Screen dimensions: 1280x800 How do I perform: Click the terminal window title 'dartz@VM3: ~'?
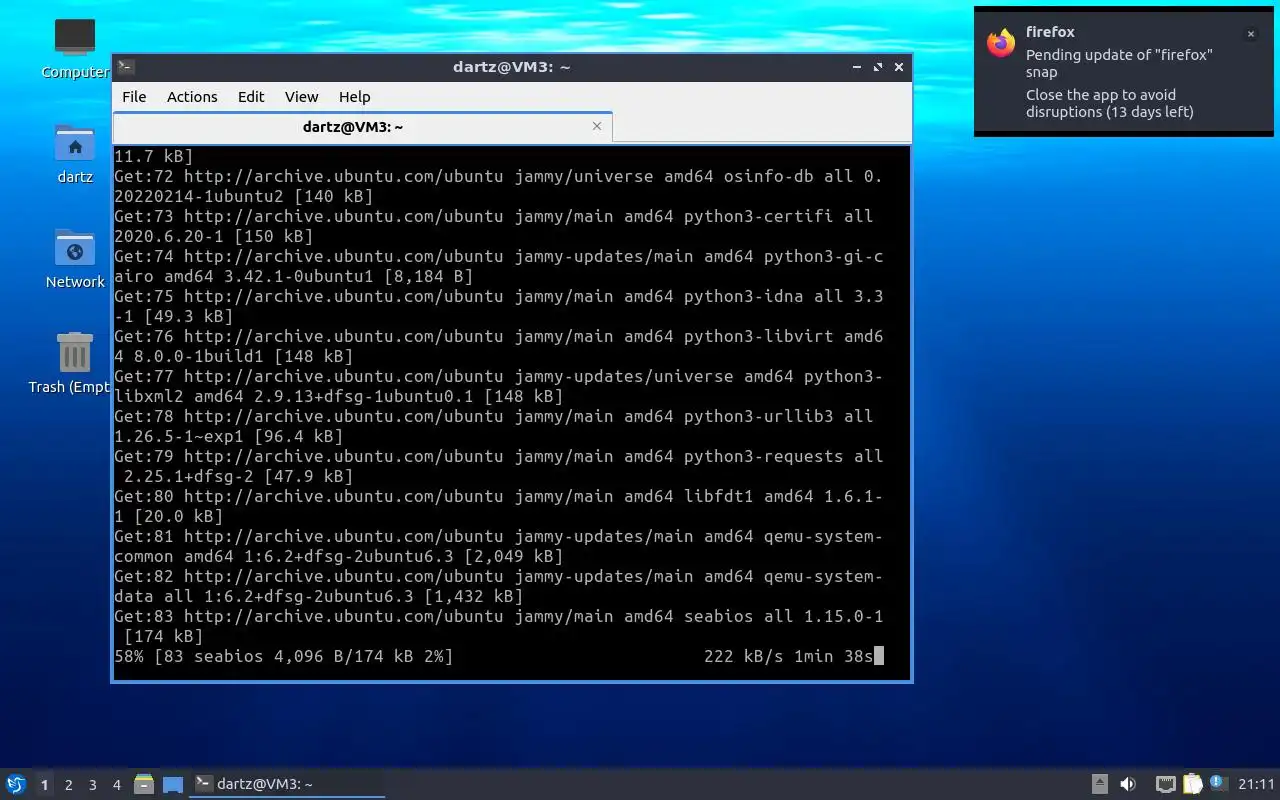pyautogui.click(x=511, y=67)
